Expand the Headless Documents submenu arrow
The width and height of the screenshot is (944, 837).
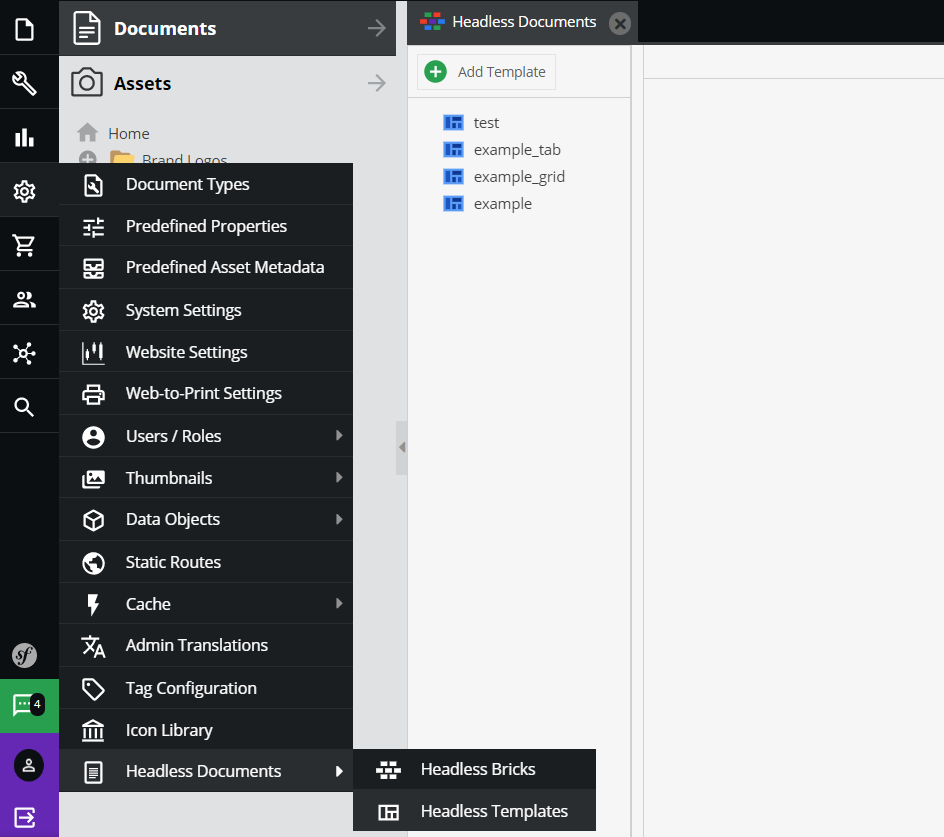coord(339,771)
